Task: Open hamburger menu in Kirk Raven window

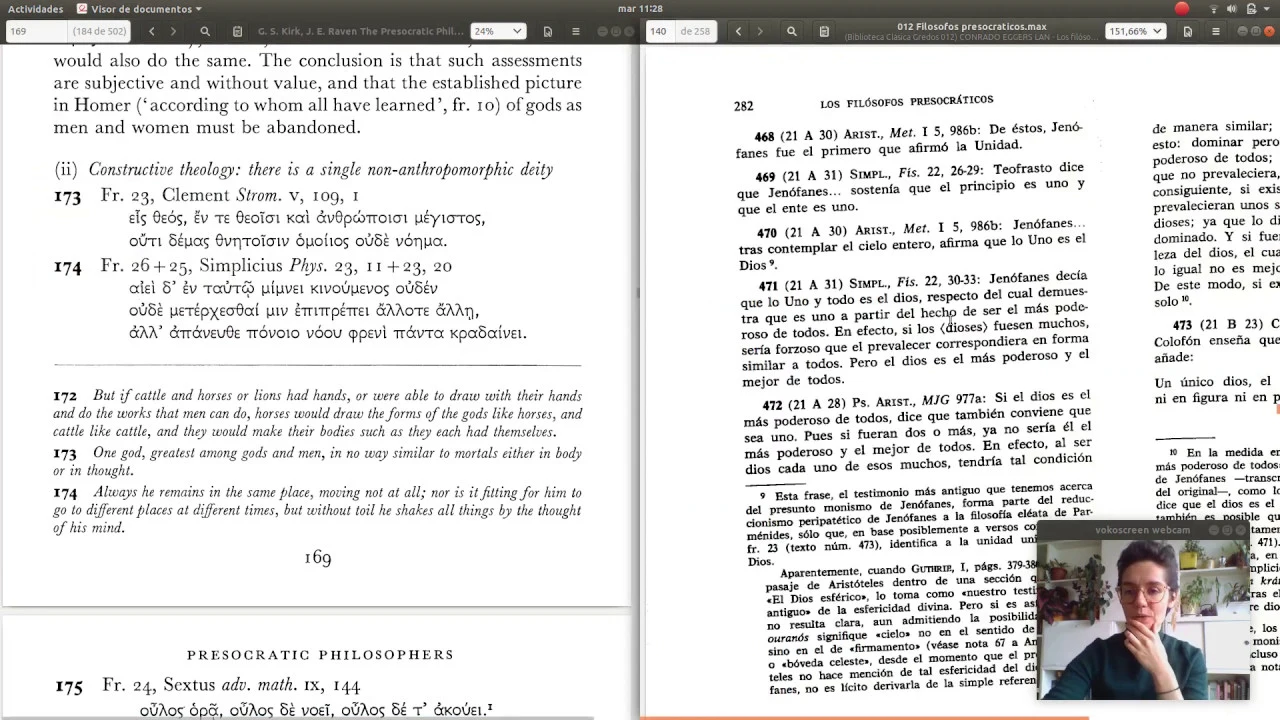Action: pos(576,31)
